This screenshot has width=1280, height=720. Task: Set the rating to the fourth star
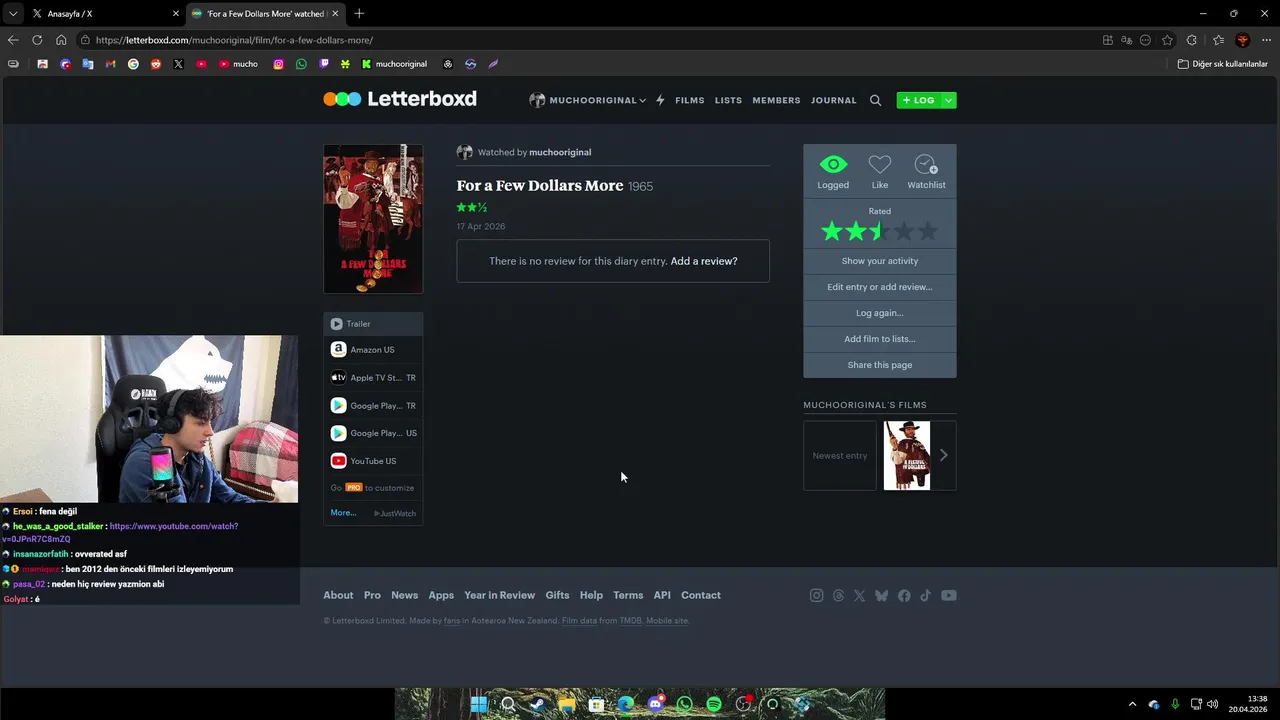(904, 232)
